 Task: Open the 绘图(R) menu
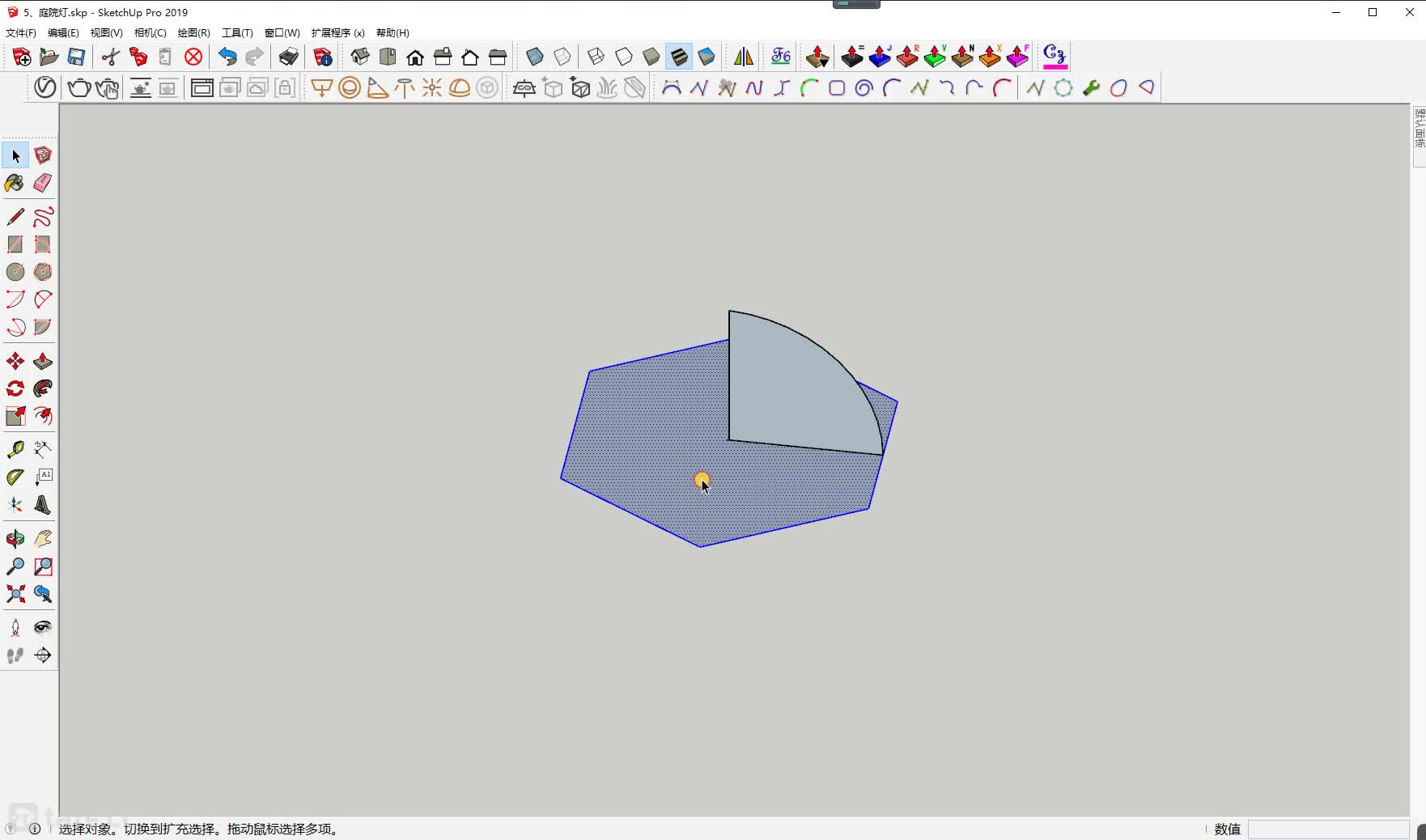point(193,33)
